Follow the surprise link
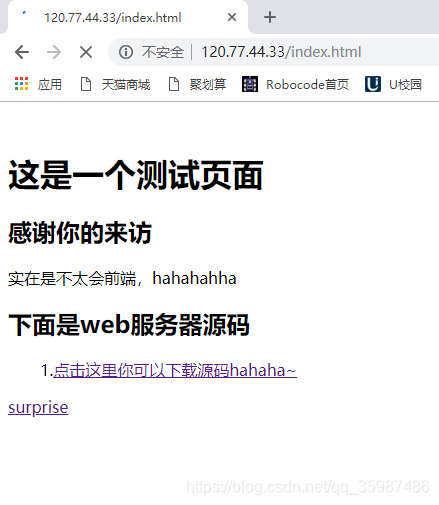This screenshot has width=439, height=505. (x=38, y=407)
